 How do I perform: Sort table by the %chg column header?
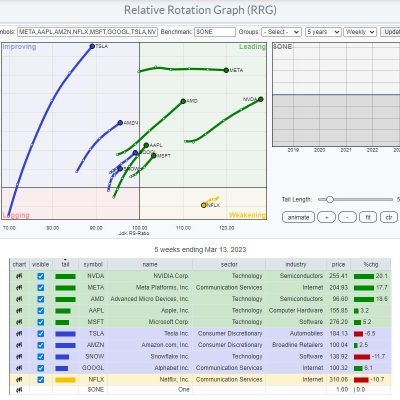[370, 264]
